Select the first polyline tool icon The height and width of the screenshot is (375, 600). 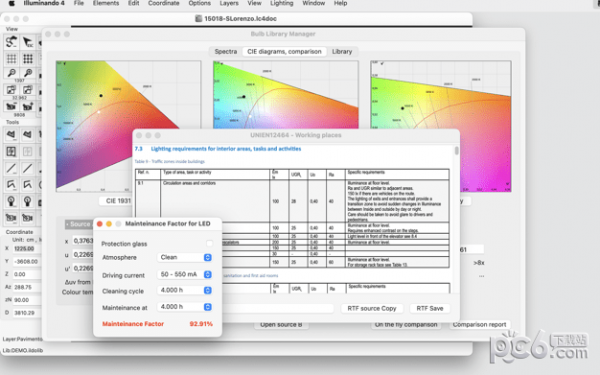point(11,185)
